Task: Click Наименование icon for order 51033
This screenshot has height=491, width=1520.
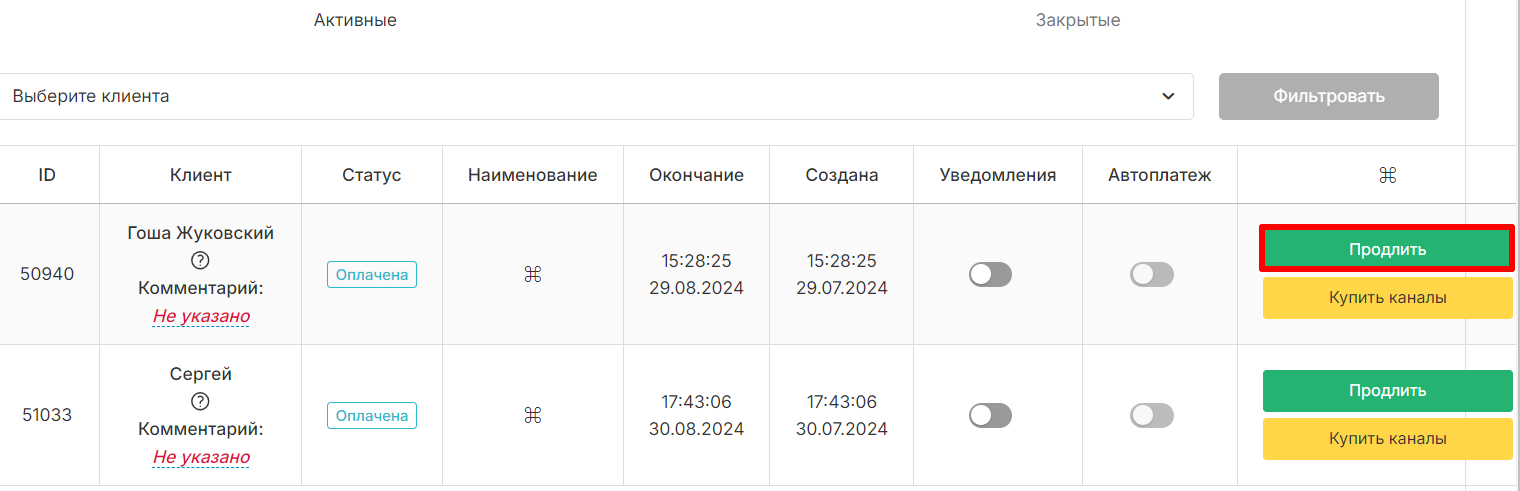Action: click(x=532, y=415)
